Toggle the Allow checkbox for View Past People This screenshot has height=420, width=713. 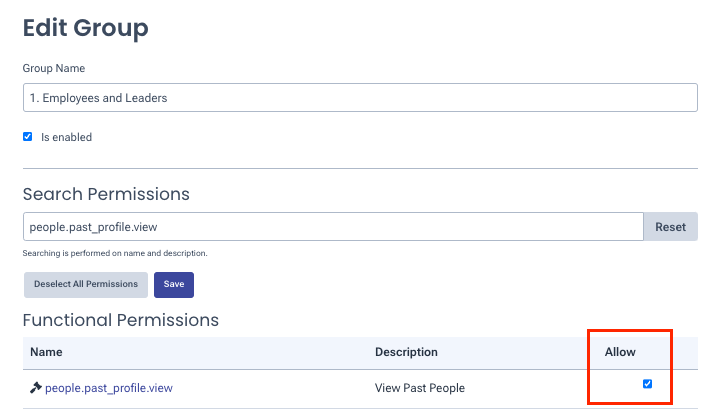(x=647, y=384)
